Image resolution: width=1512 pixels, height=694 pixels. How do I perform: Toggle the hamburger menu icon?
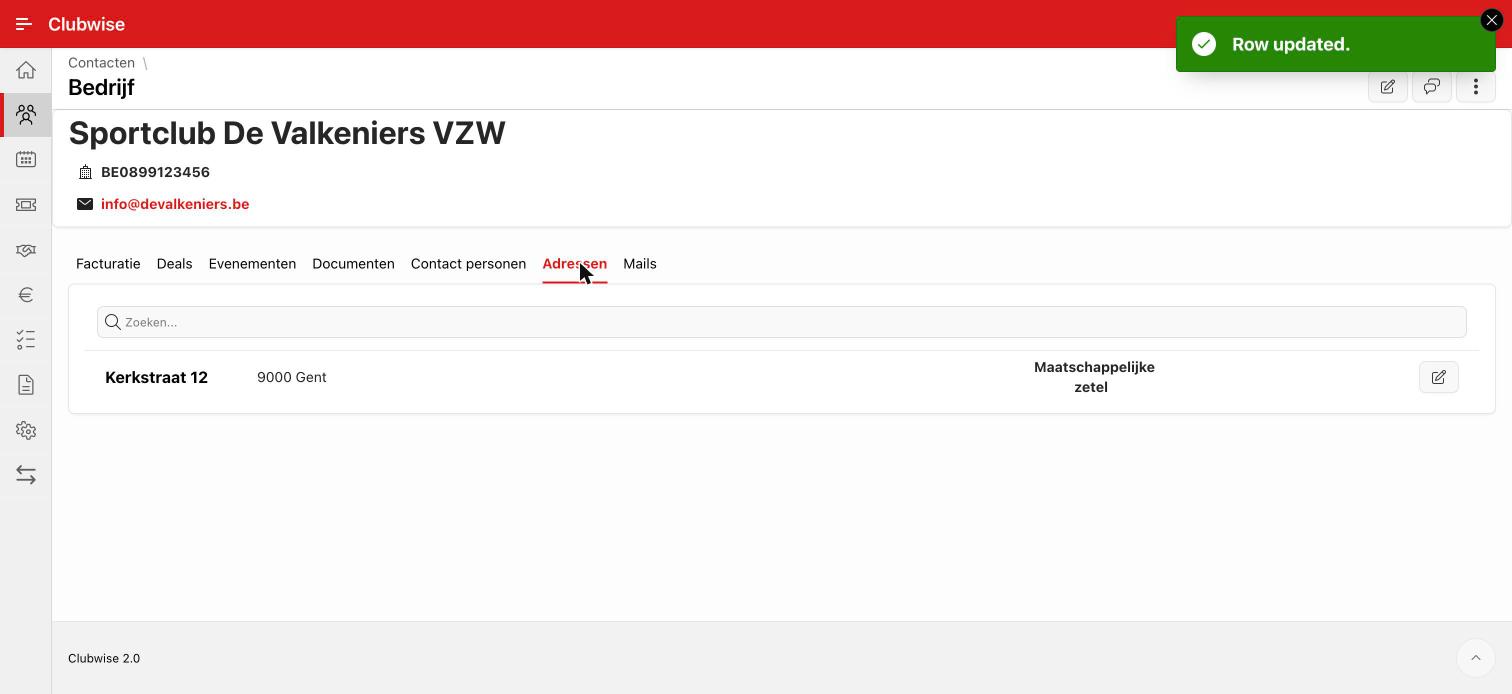(x=24, y=24)
